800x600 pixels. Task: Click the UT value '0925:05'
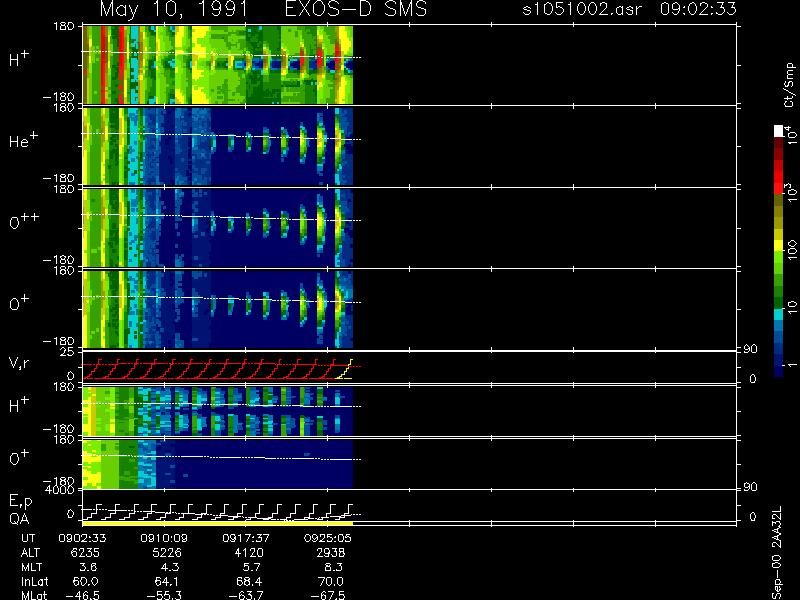coord(328,538)
